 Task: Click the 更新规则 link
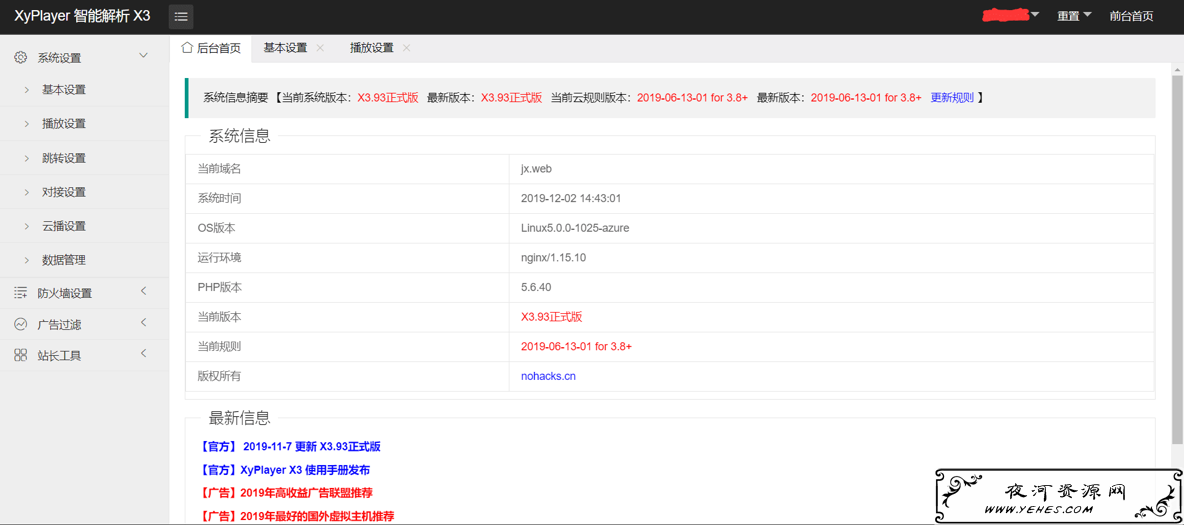(951, 97)
